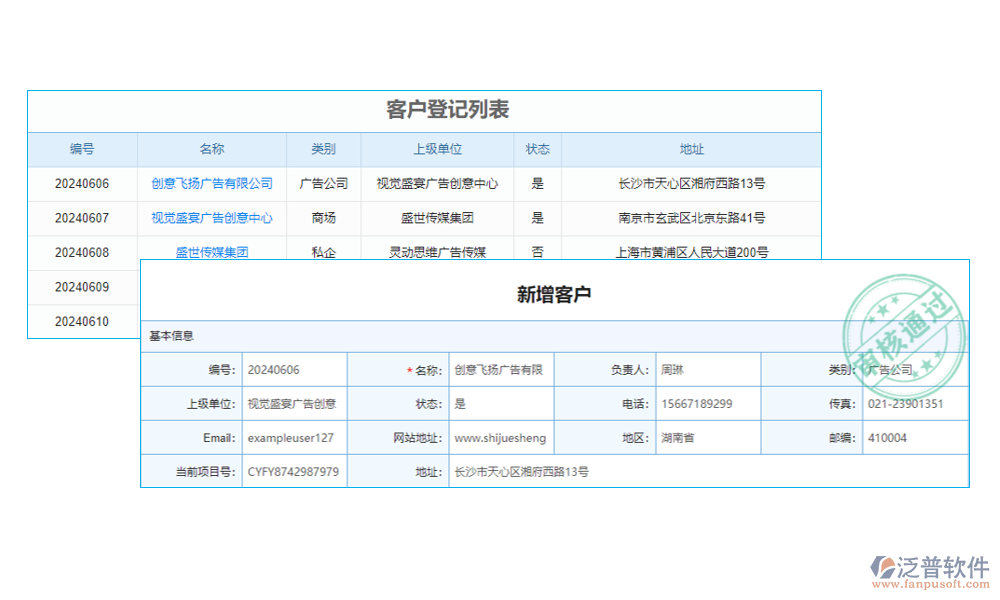
Task: Click the 当前项目号 field CYFY8742987979
Action: pyautogui.click(x=293, y=471)
